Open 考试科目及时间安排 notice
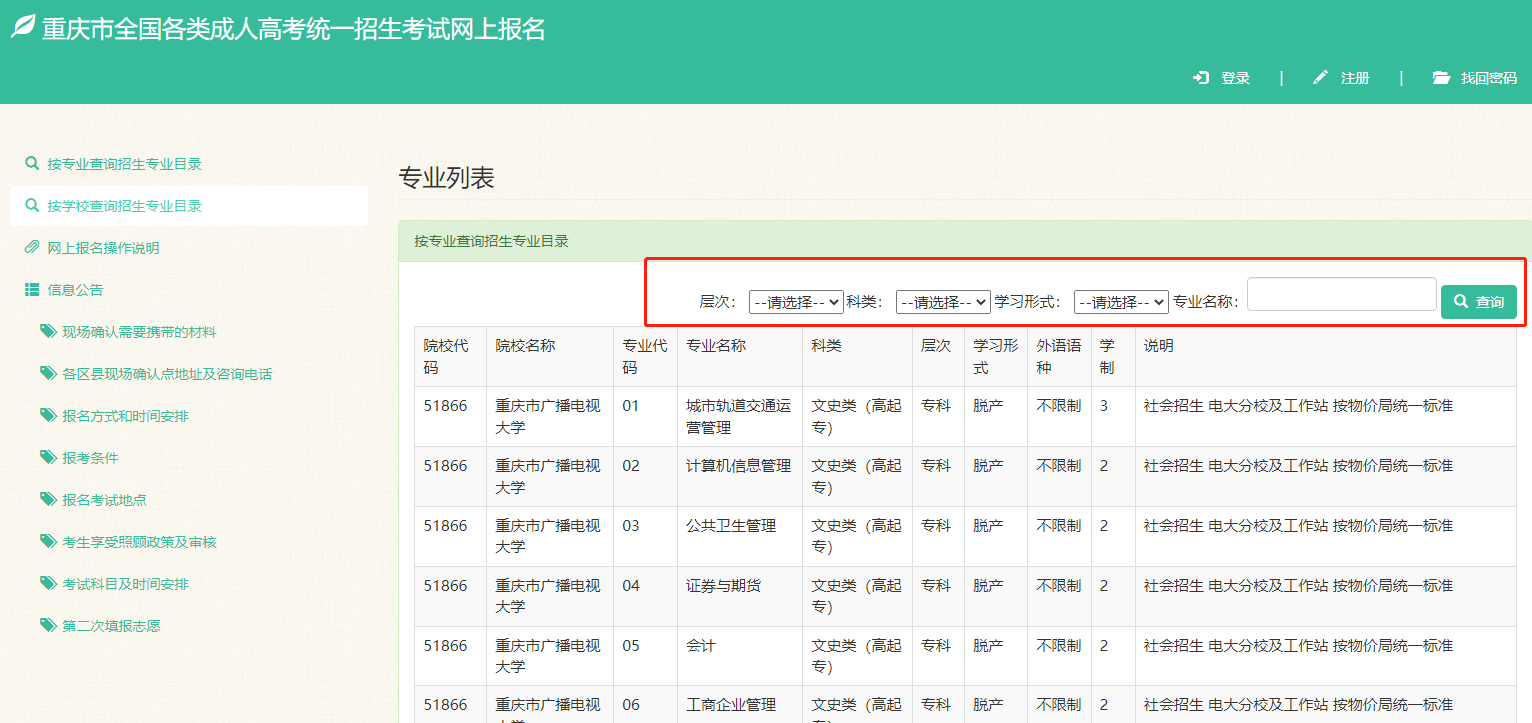The image size is (1532, 723). pyautogui.click(x=125, y=584)
